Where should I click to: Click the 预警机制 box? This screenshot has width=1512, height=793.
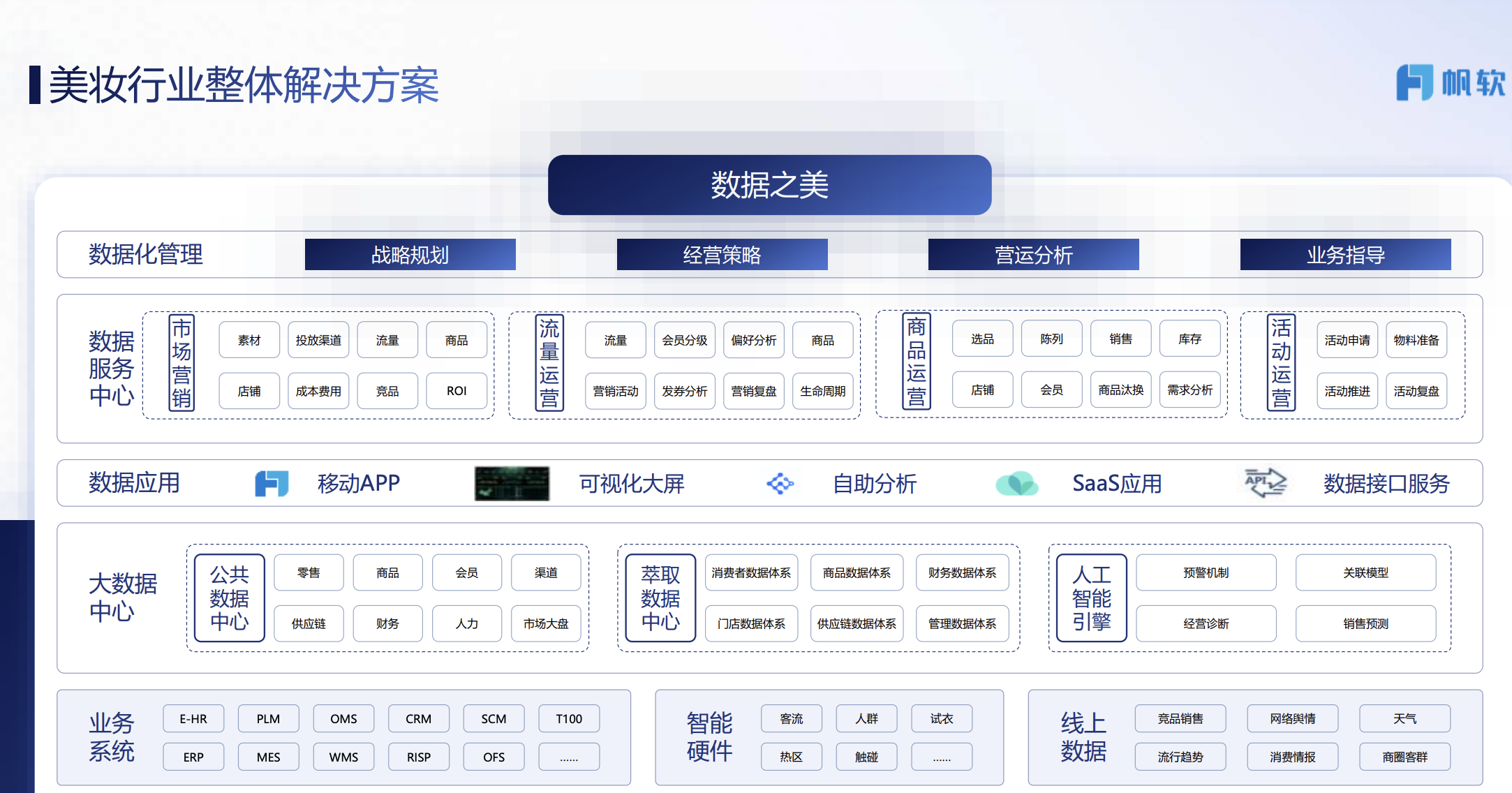point(1206,572)
